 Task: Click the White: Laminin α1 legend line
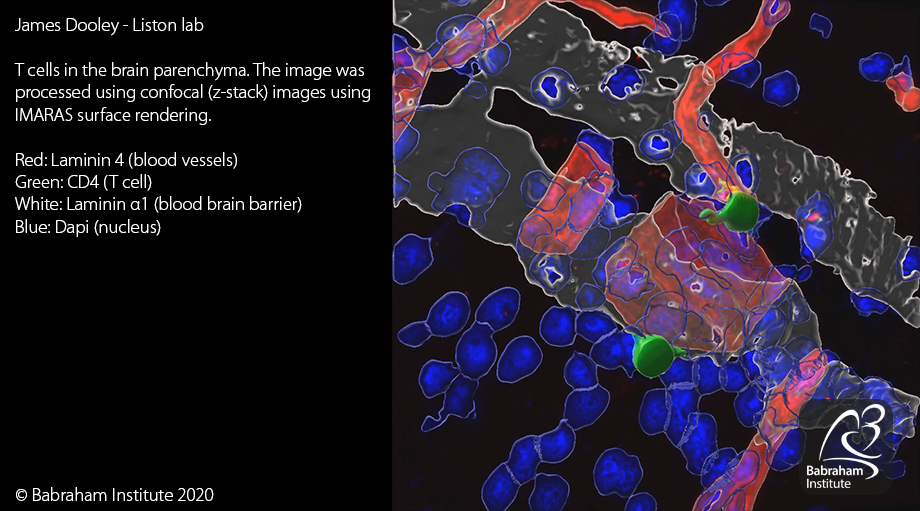158,204
